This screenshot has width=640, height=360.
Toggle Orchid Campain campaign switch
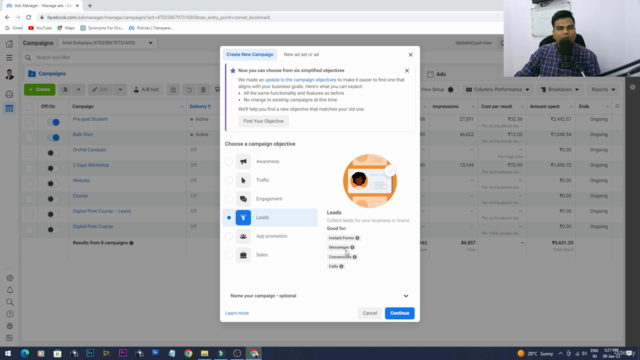tap(53, 153)
